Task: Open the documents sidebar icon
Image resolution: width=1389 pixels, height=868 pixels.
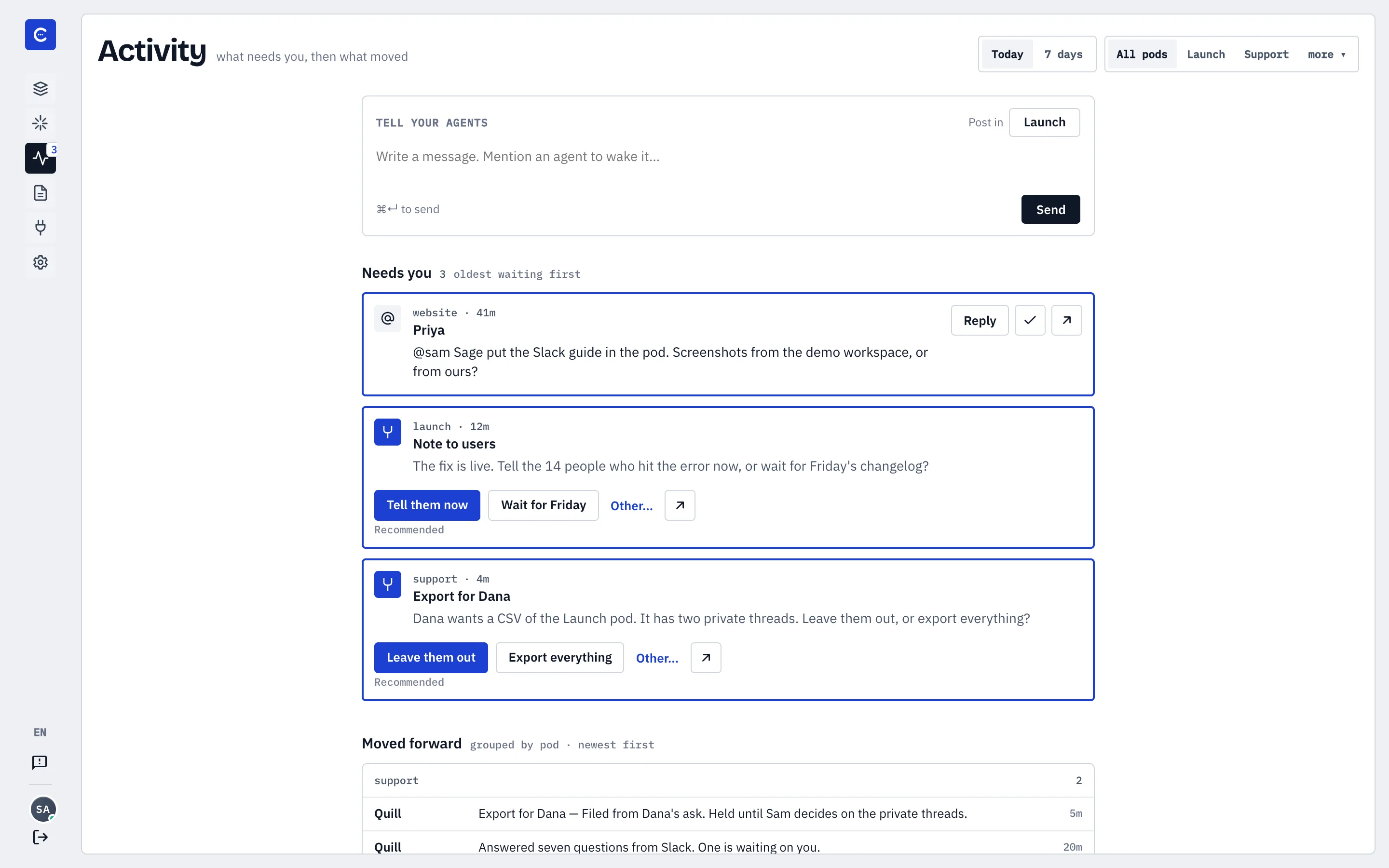Action: click(40, 193)
